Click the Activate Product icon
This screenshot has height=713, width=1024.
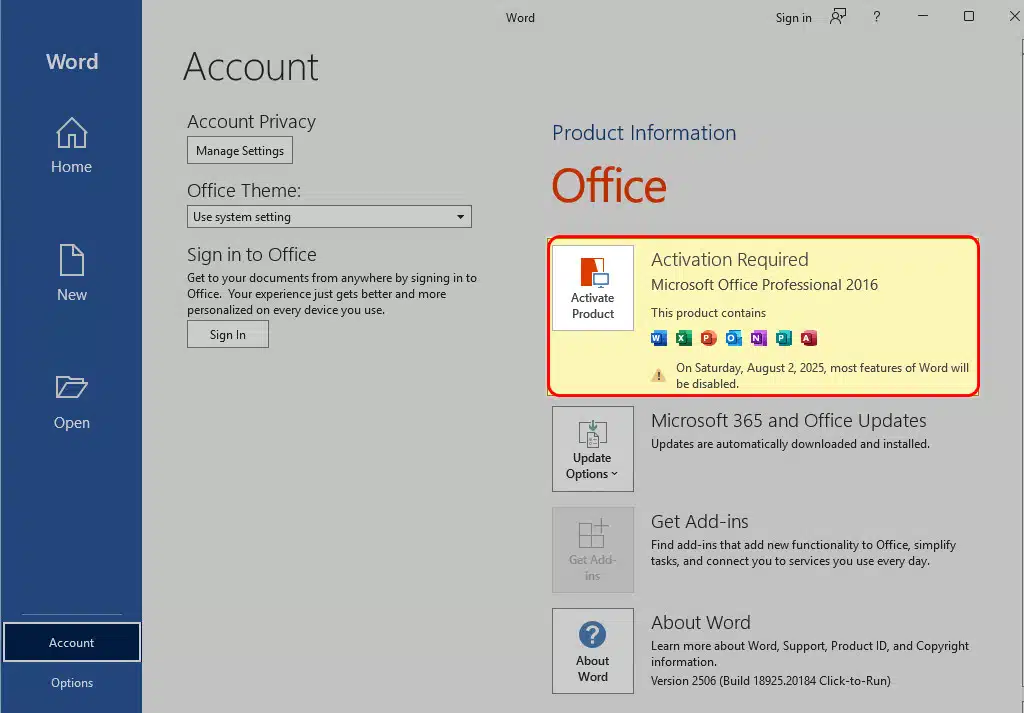(592, 287)
